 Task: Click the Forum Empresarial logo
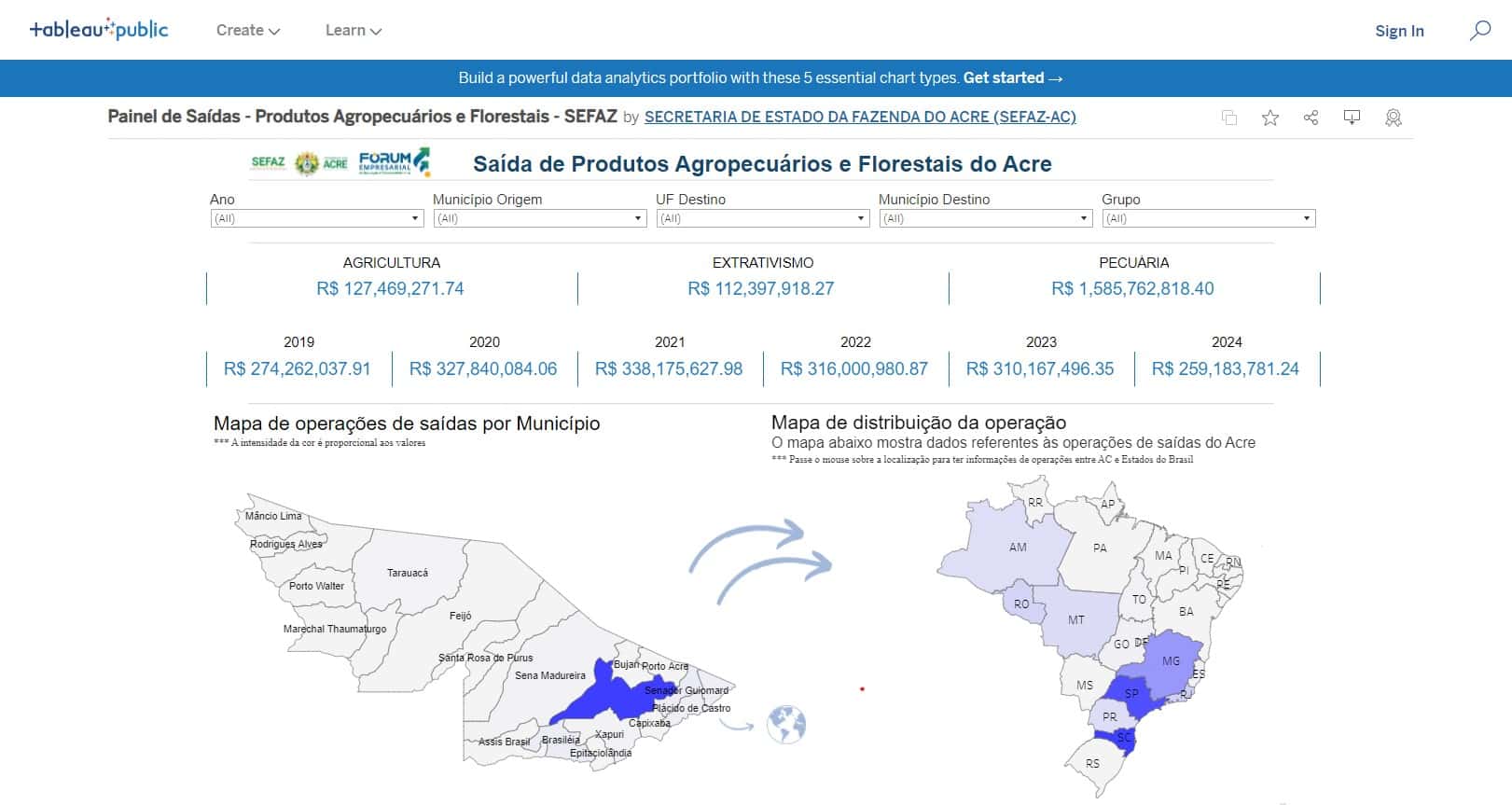[395, 161]
